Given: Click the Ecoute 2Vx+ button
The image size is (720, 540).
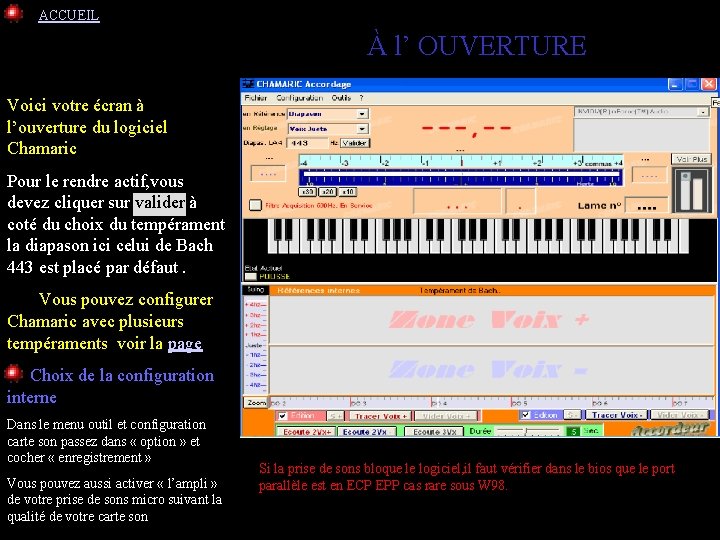Looking at the screenshot, I should (x=306, y=432).
